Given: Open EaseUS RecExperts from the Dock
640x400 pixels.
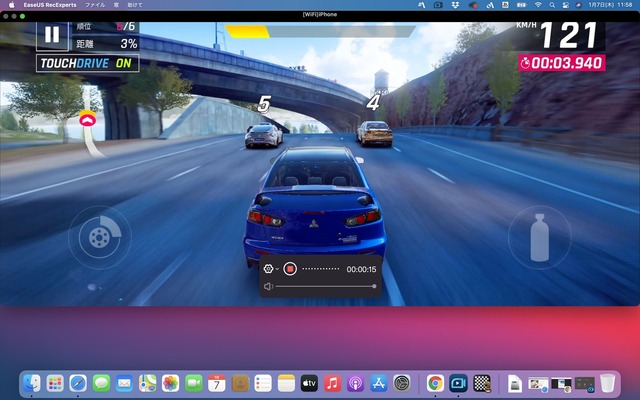Looking at the screenshot, I should click(458, 383).
